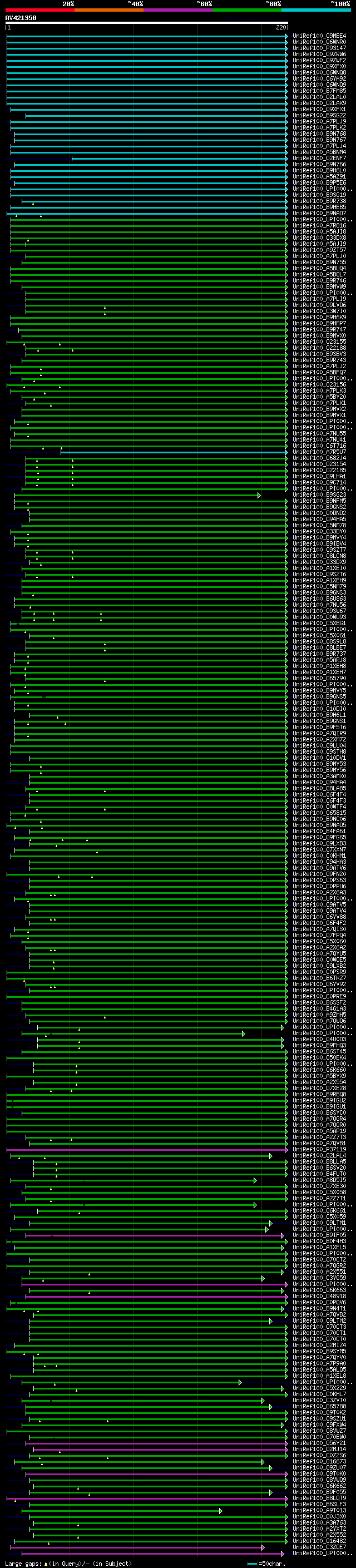Image resolution: width=356 pixels, height=1568 pixels.
Task: Select hit label UniRef100_B8LLA5
Action: click(319, 1162)
